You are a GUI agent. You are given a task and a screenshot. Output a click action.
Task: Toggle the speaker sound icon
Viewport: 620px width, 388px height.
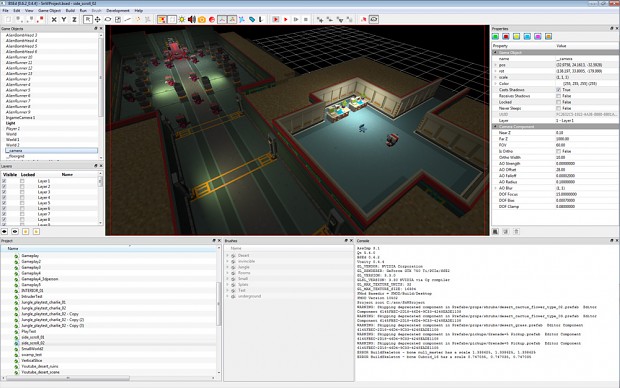tap(192, 19)
